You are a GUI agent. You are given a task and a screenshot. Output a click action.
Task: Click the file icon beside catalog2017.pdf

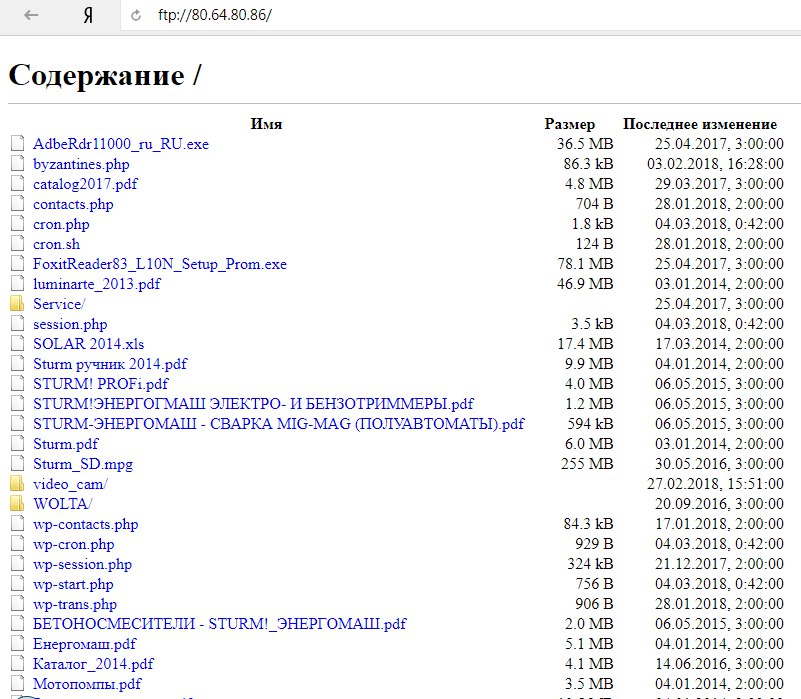pos(16,184)
